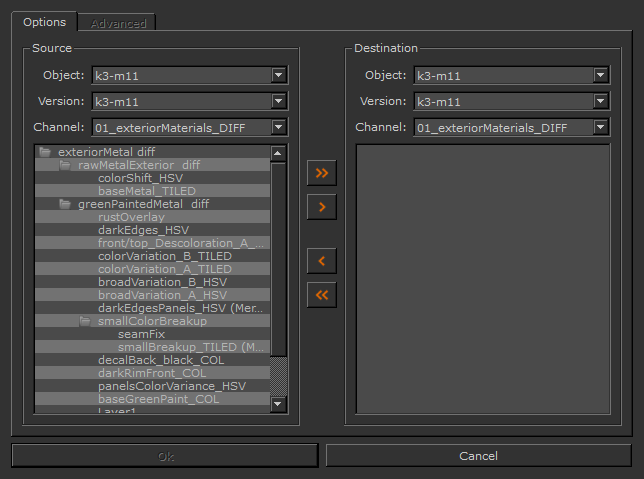644x479 pixels.
Task: Select the rustOverlay layer
Action: pos(131,217)
